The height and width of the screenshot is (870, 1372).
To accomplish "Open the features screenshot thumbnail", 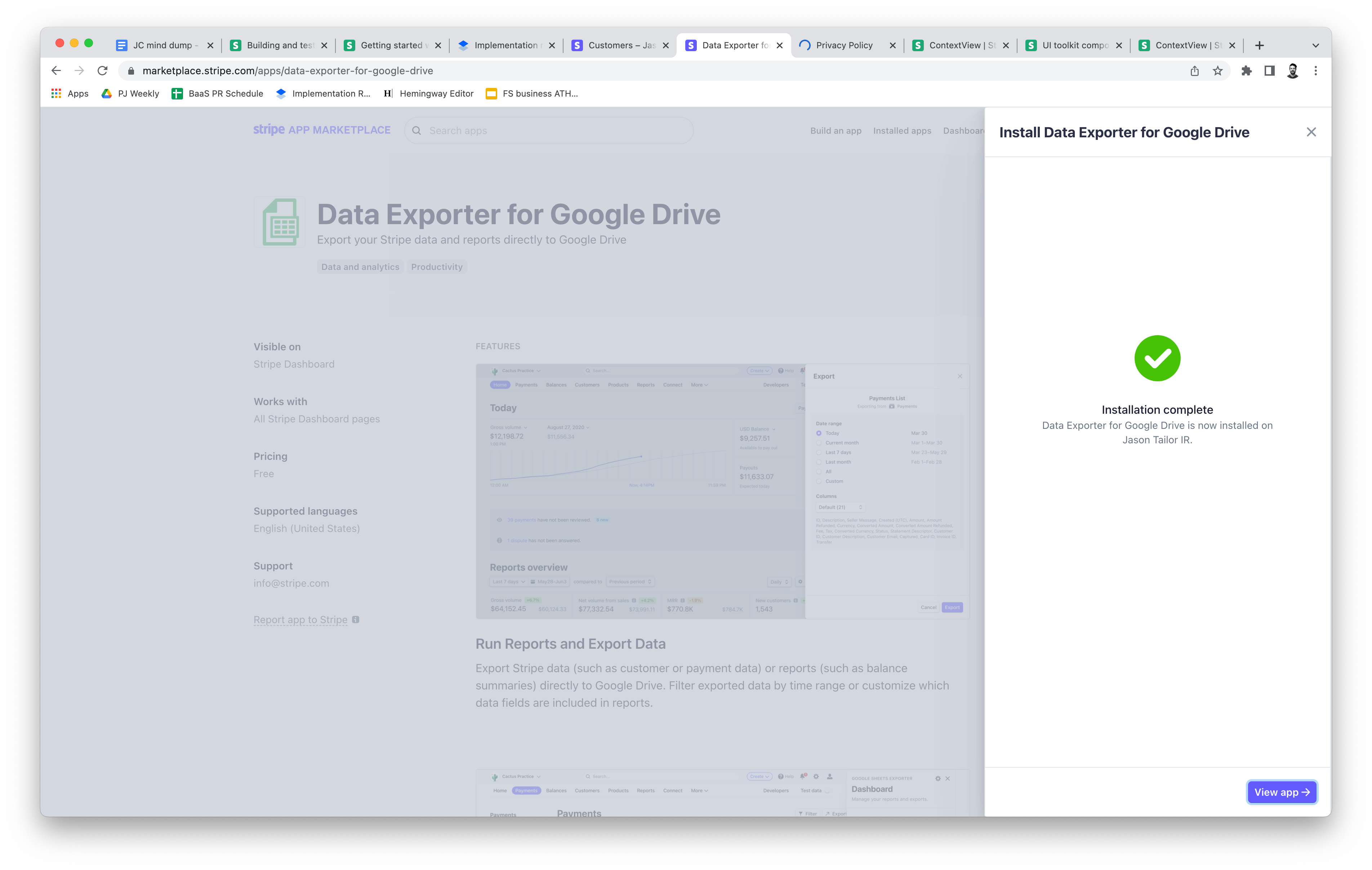I will pos(722,491).
